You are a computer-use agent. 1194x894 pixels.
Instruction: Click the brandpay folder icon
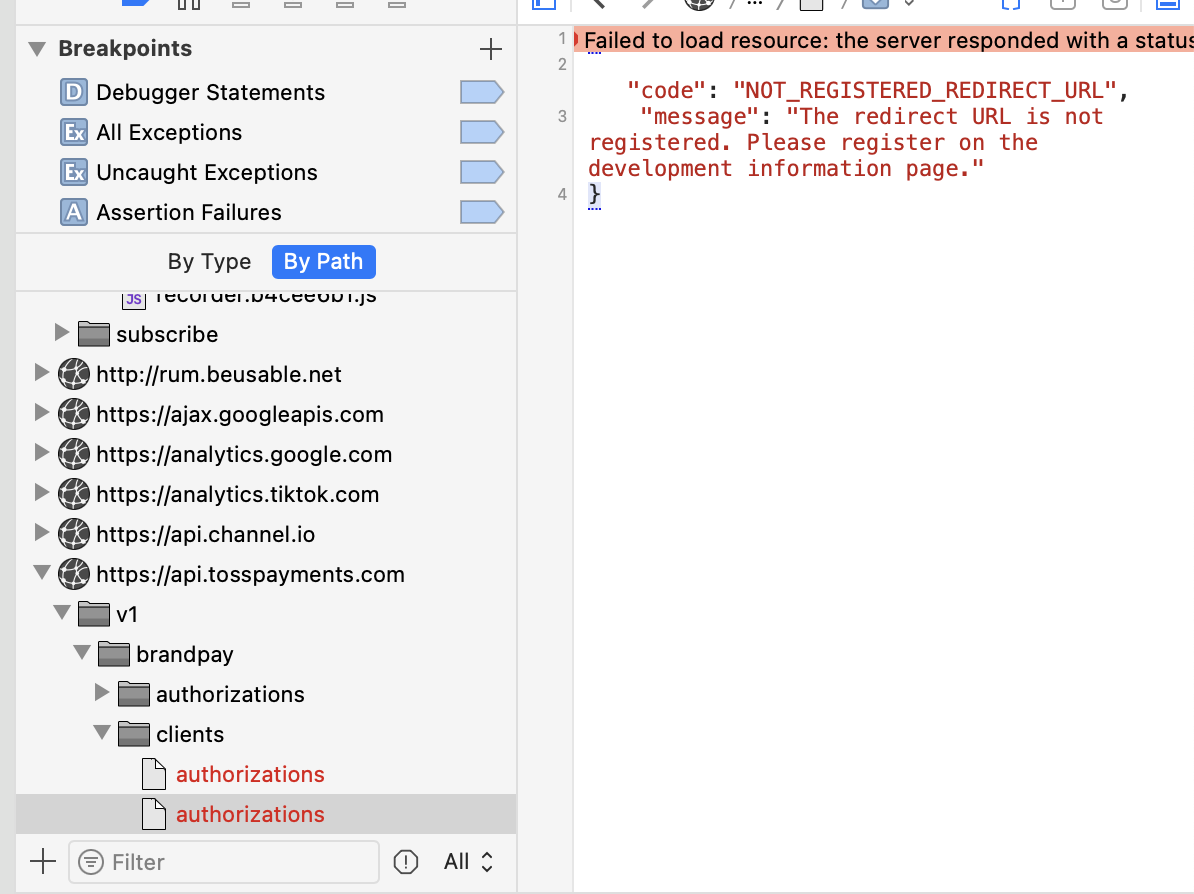click(113, 654)
